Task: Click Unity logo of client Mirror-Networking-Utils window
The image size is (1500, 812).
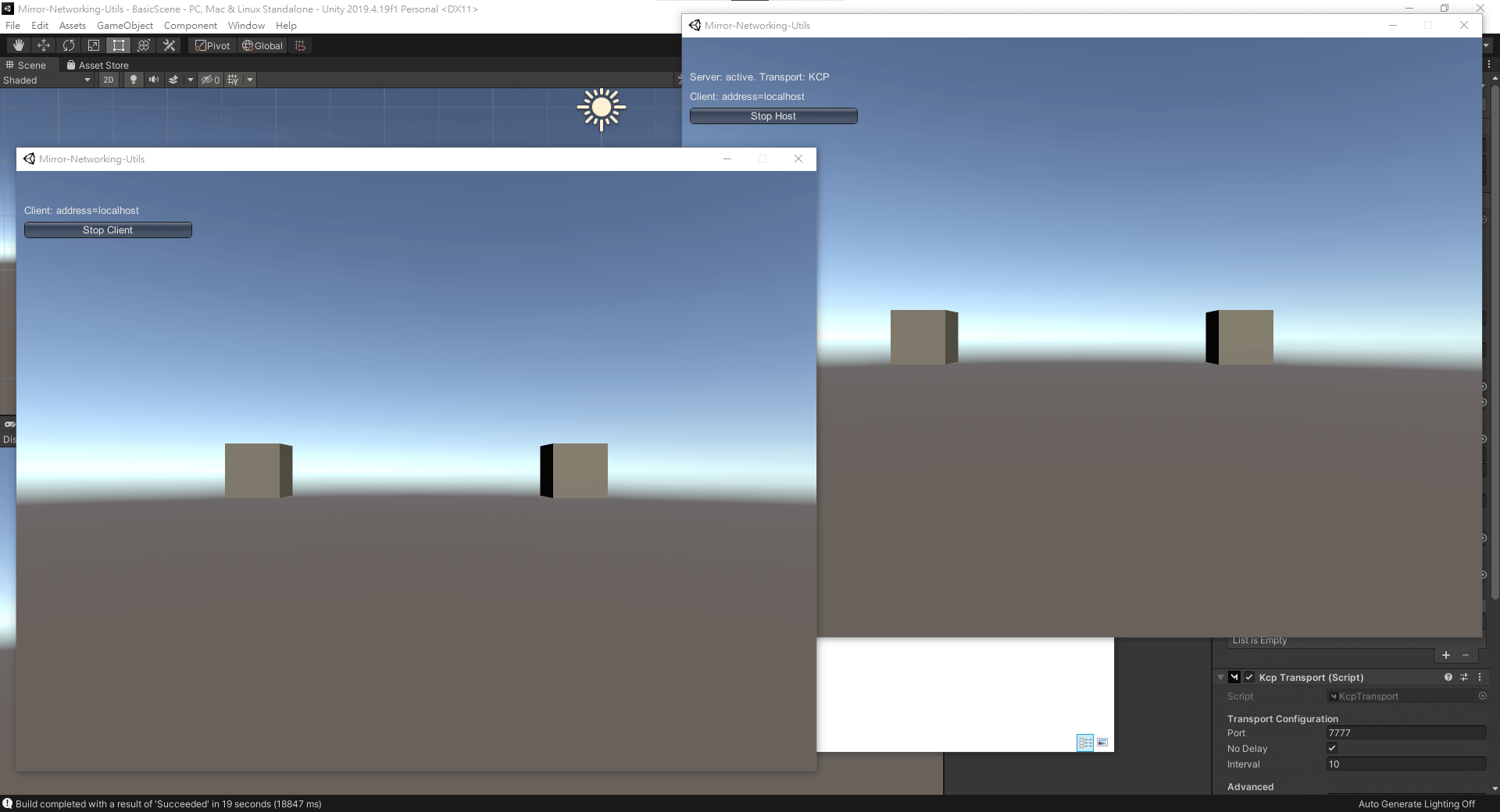Action: pos(29,158)
